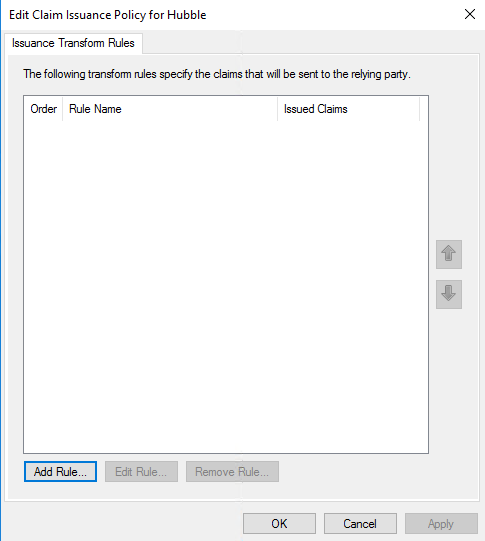Screen dimensions: 485x541
Task: Click blank header area right of Issued Claims
Action: (x=424, y=109)
